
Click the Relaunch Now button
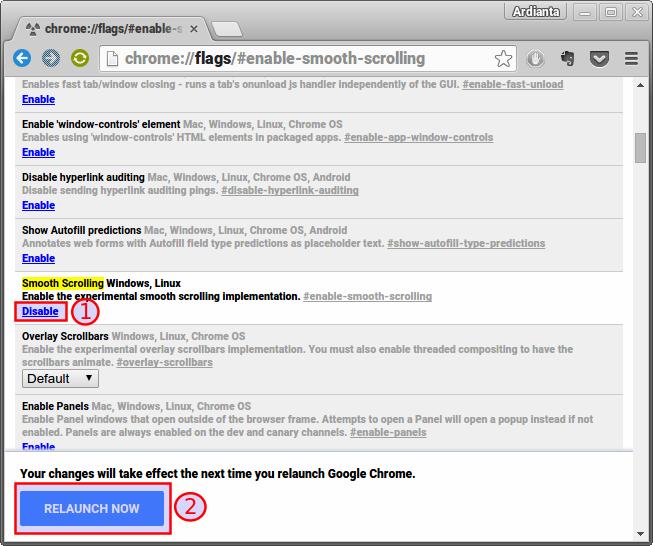coord(92,509)
